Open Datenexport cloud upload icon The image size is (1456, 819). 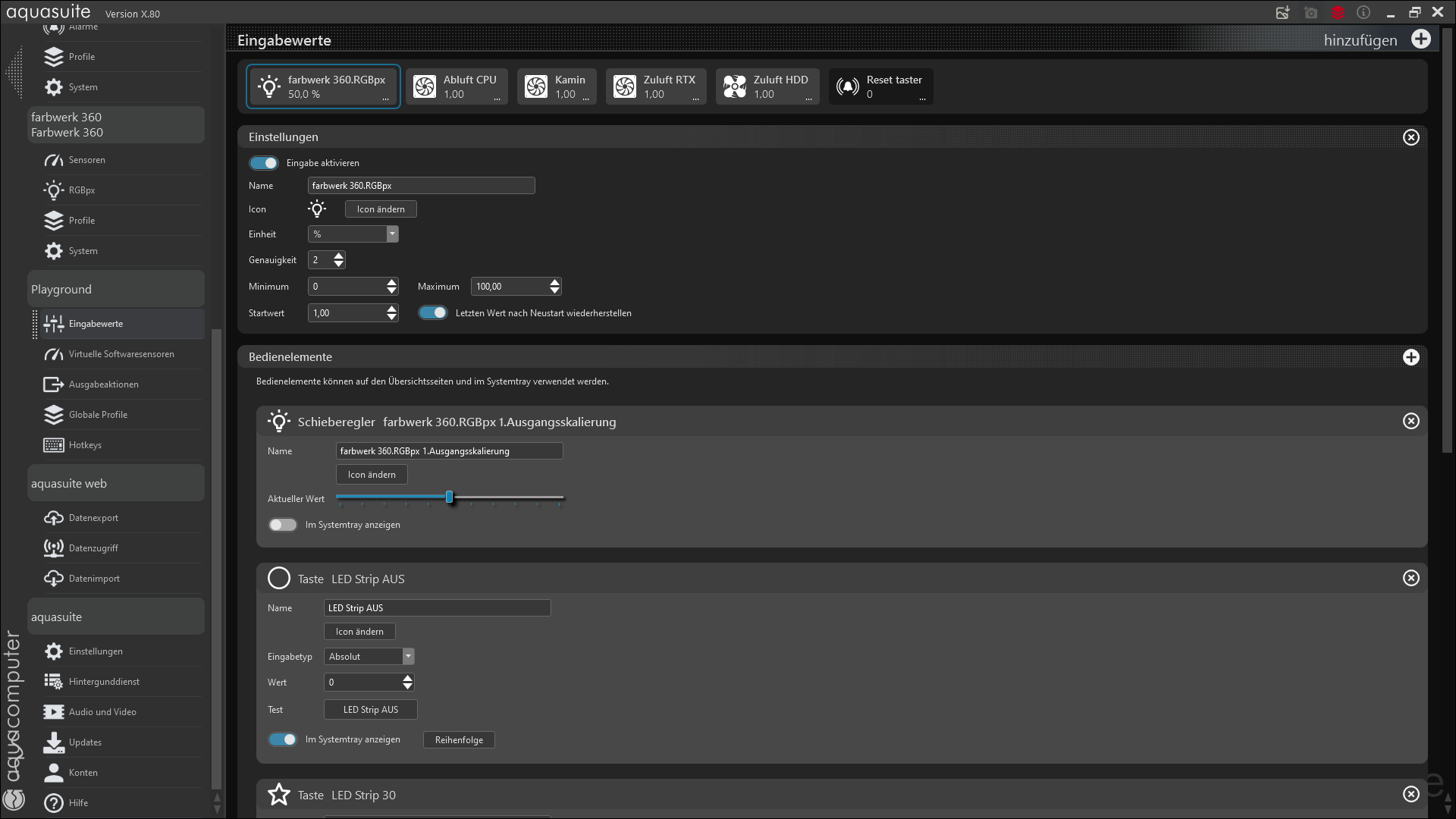[x=54, y=518]
